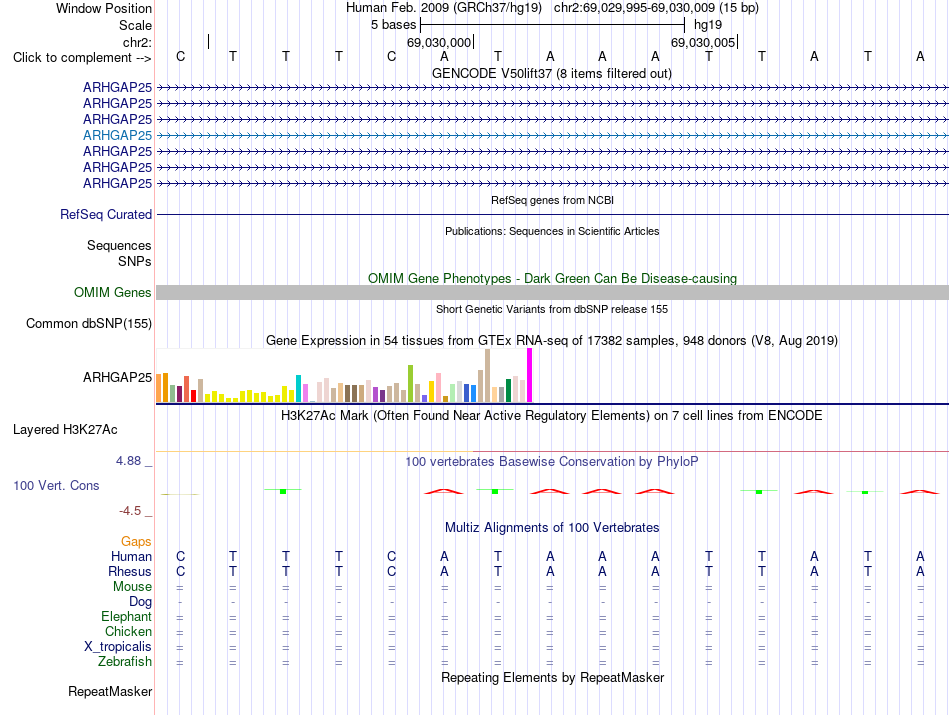The height and width of the screenshot is (715, 950).
Task: Click the chr2:69,029,995-69,030,009 (15 bp) range text
Action: (x=656, y=8)
